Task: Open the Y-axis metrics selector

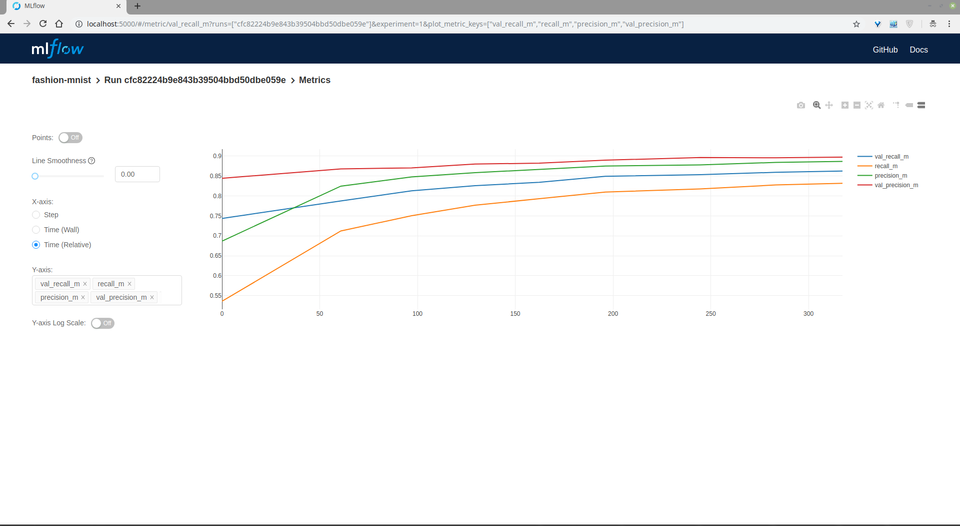Action: pyautogui.click(x=107, y=290)
